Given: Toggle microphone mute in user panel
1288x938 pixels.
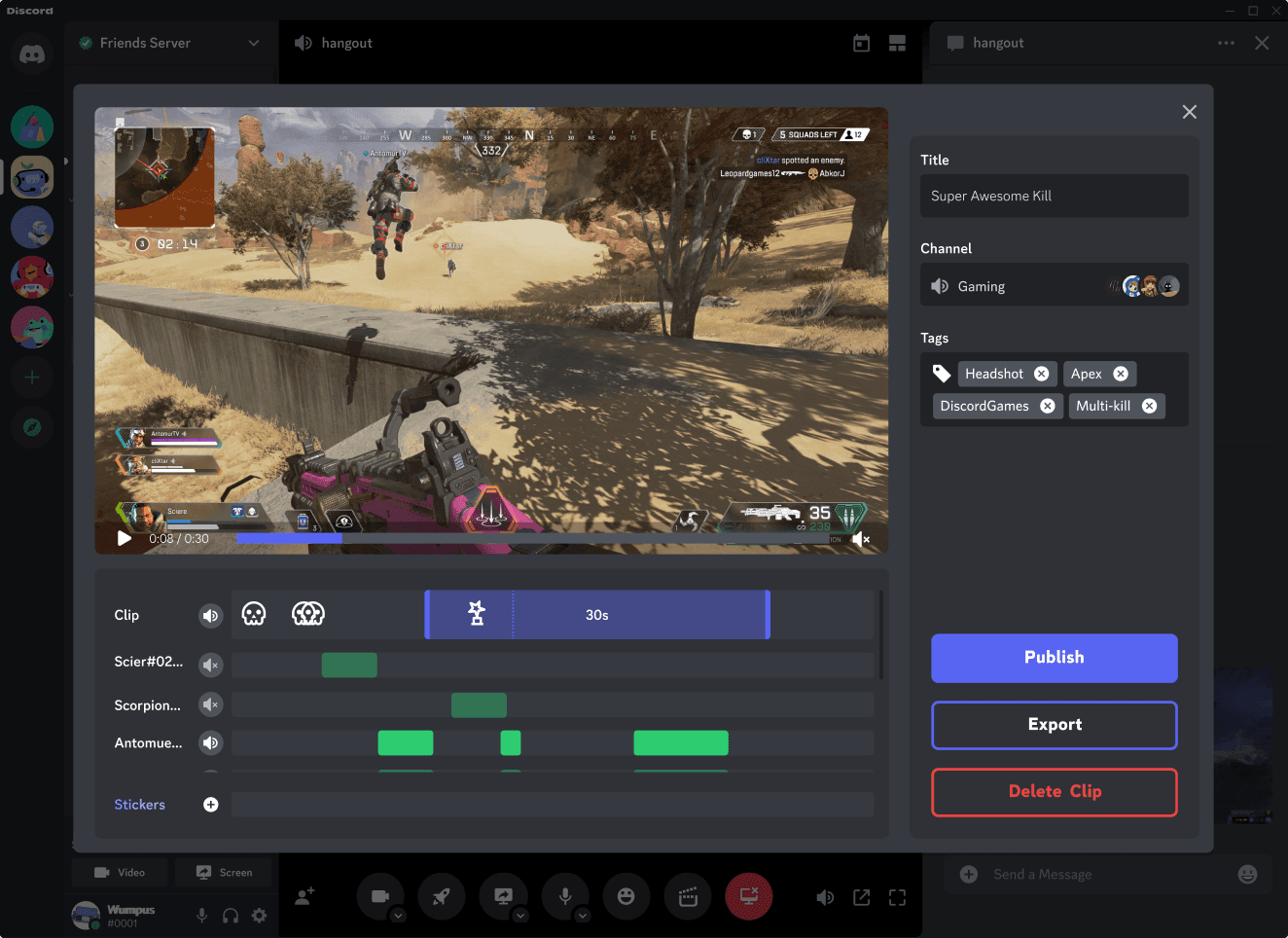Looking at the screenshot, I should pos(201,916).
